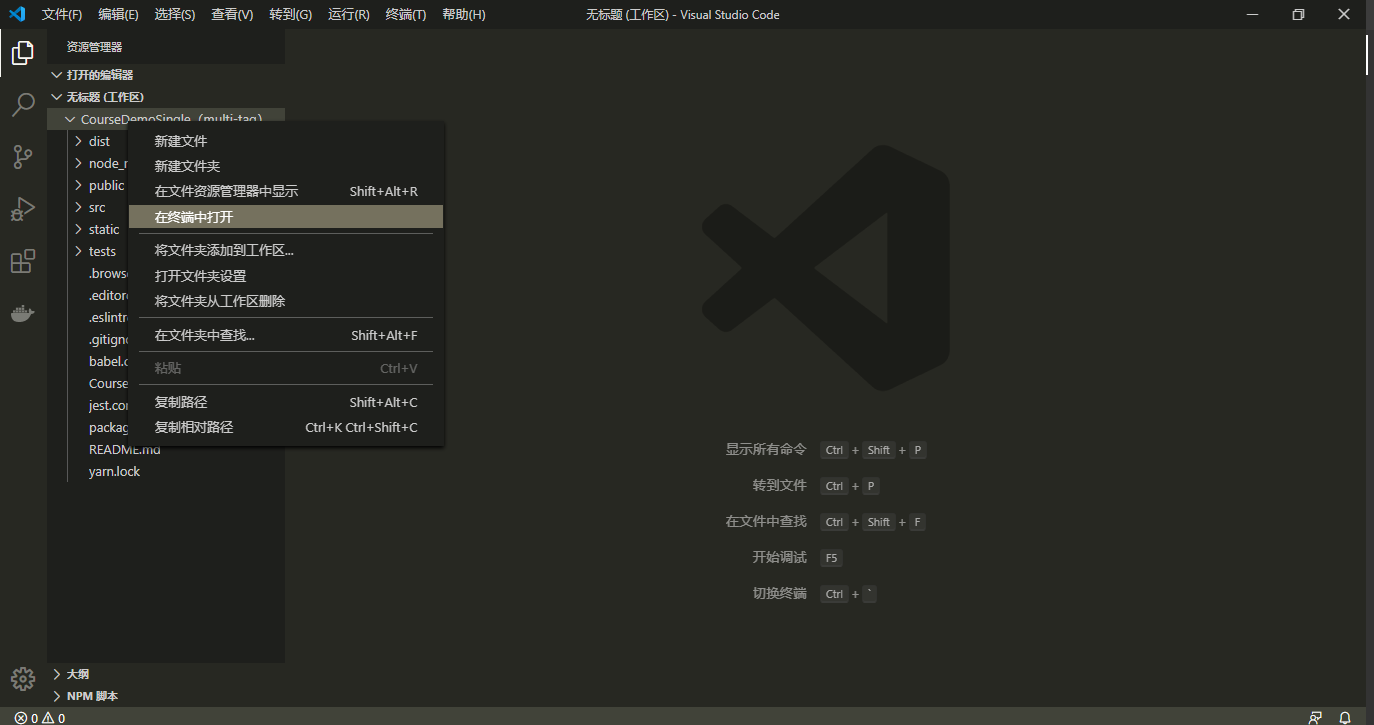The image size is (1374, 725).
Task: Open the 编辑(E) menu
Action: (x=119, y=14)
